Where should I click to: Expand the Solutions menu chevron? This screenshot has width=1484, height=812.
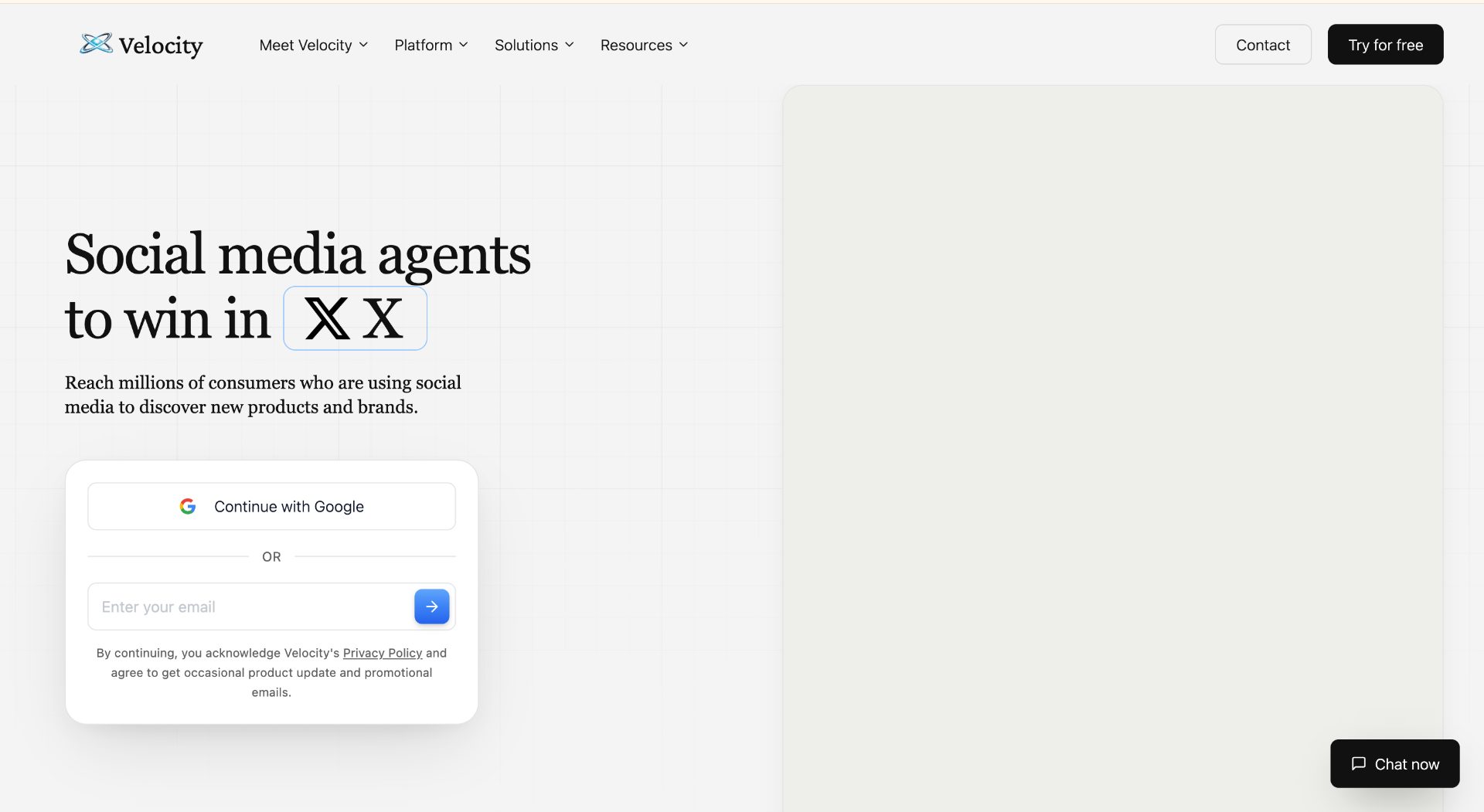click(569, 45)
